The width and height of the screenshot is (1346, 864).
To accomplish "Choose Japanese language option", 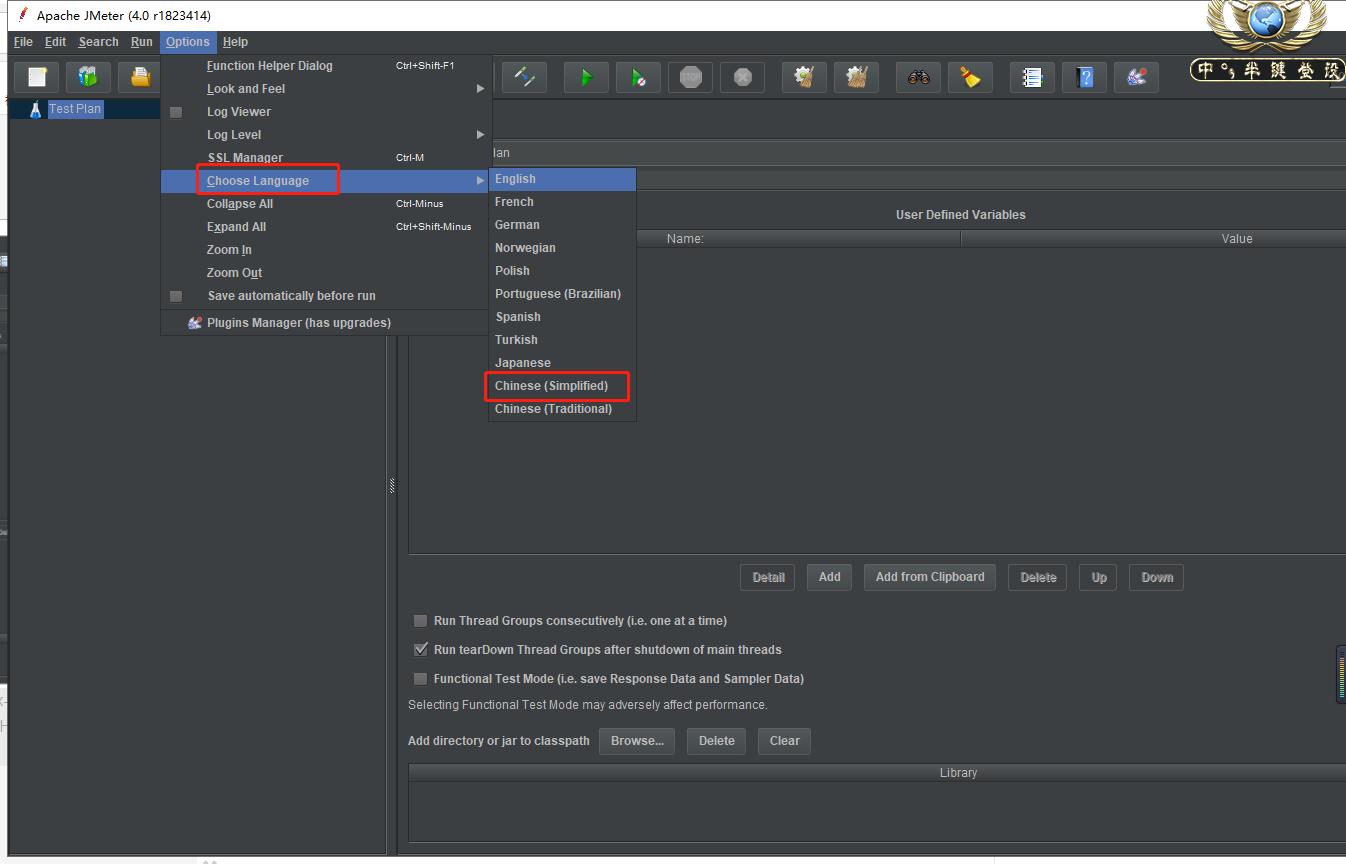I will coord(562,363).
